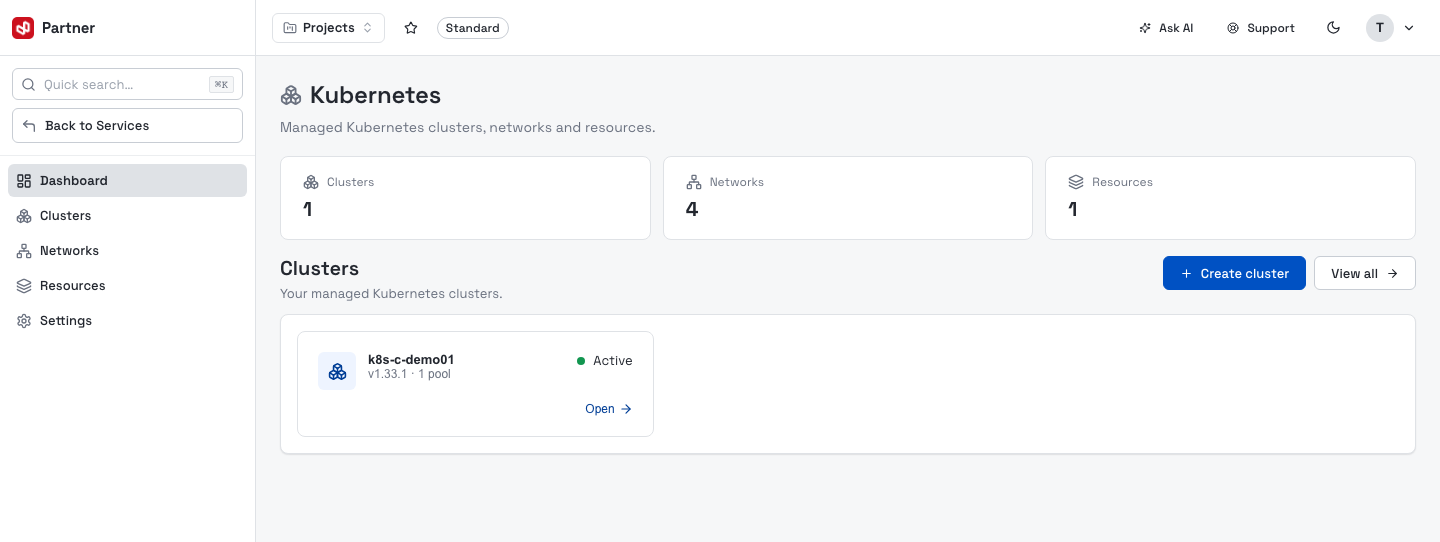Select the k8s-c-demo01 cluster name
The width and height of the screenshot is (1440, 542).
[411, 360]
